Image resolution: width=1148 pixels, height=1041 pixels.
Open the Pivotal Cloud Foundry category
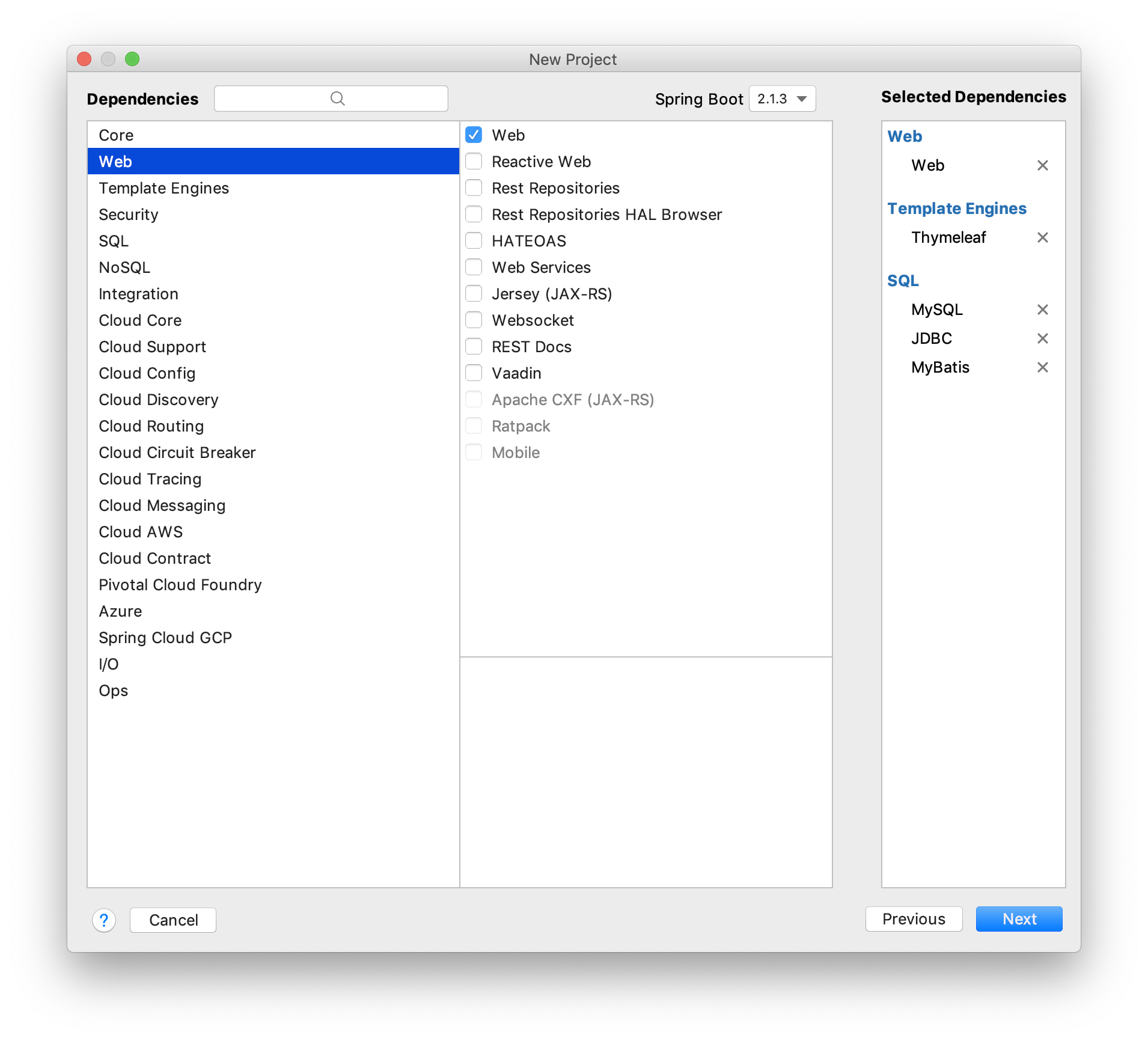(x=273, y=585)
